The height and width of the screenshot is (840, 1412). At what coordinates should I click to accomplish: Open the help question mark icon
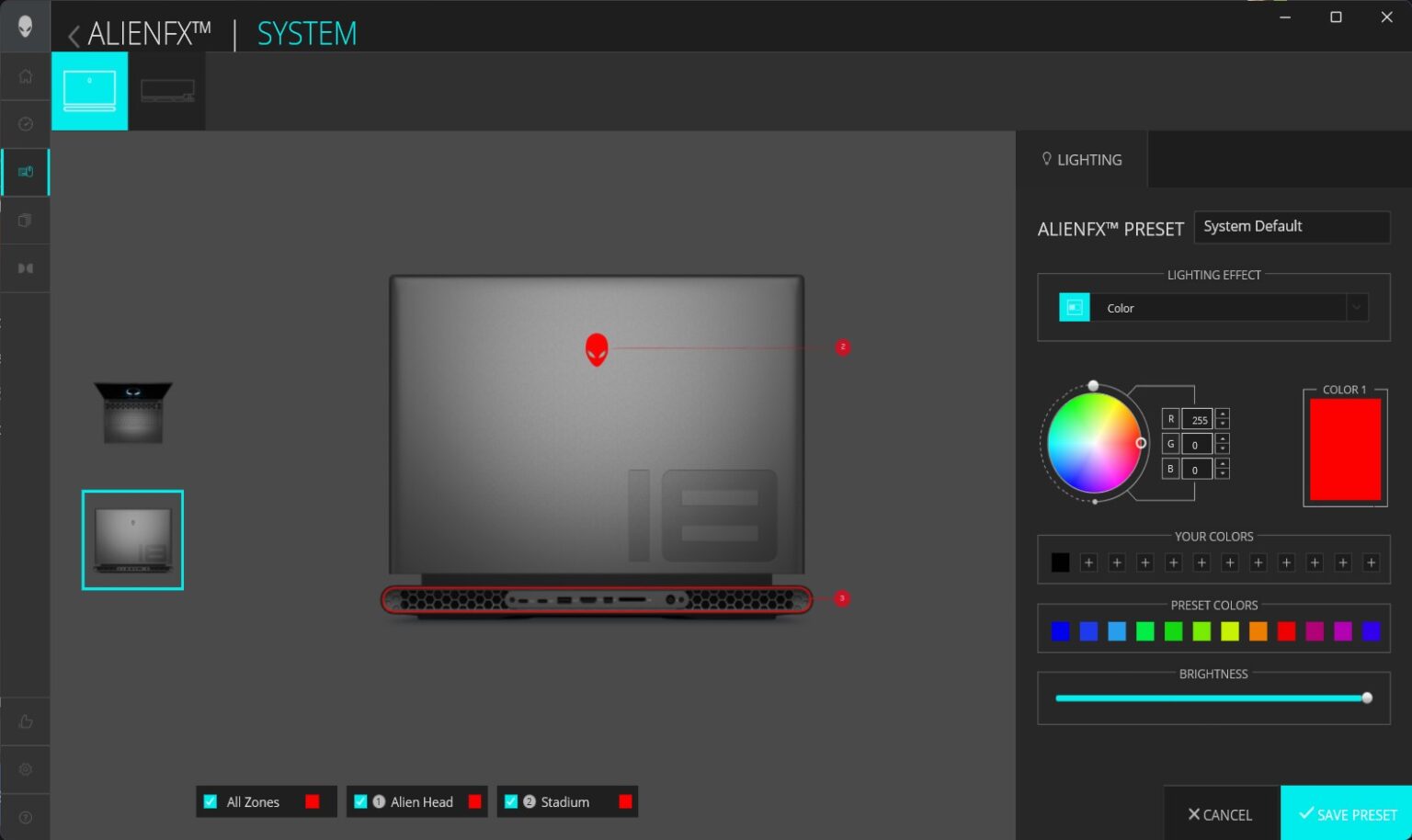coord(25,817)
